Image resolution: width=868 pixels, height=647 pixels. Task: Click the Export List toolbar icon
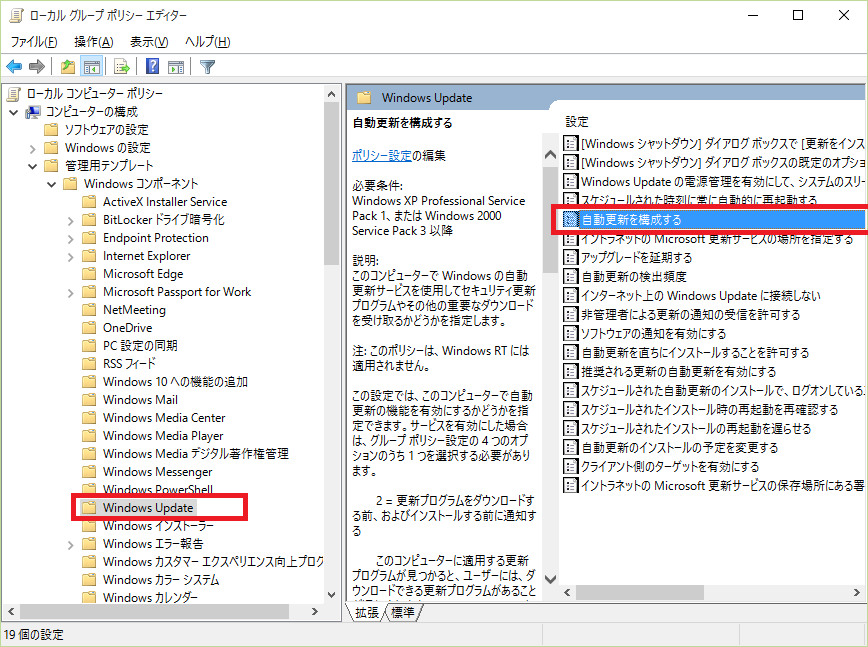tap(121, 67)
